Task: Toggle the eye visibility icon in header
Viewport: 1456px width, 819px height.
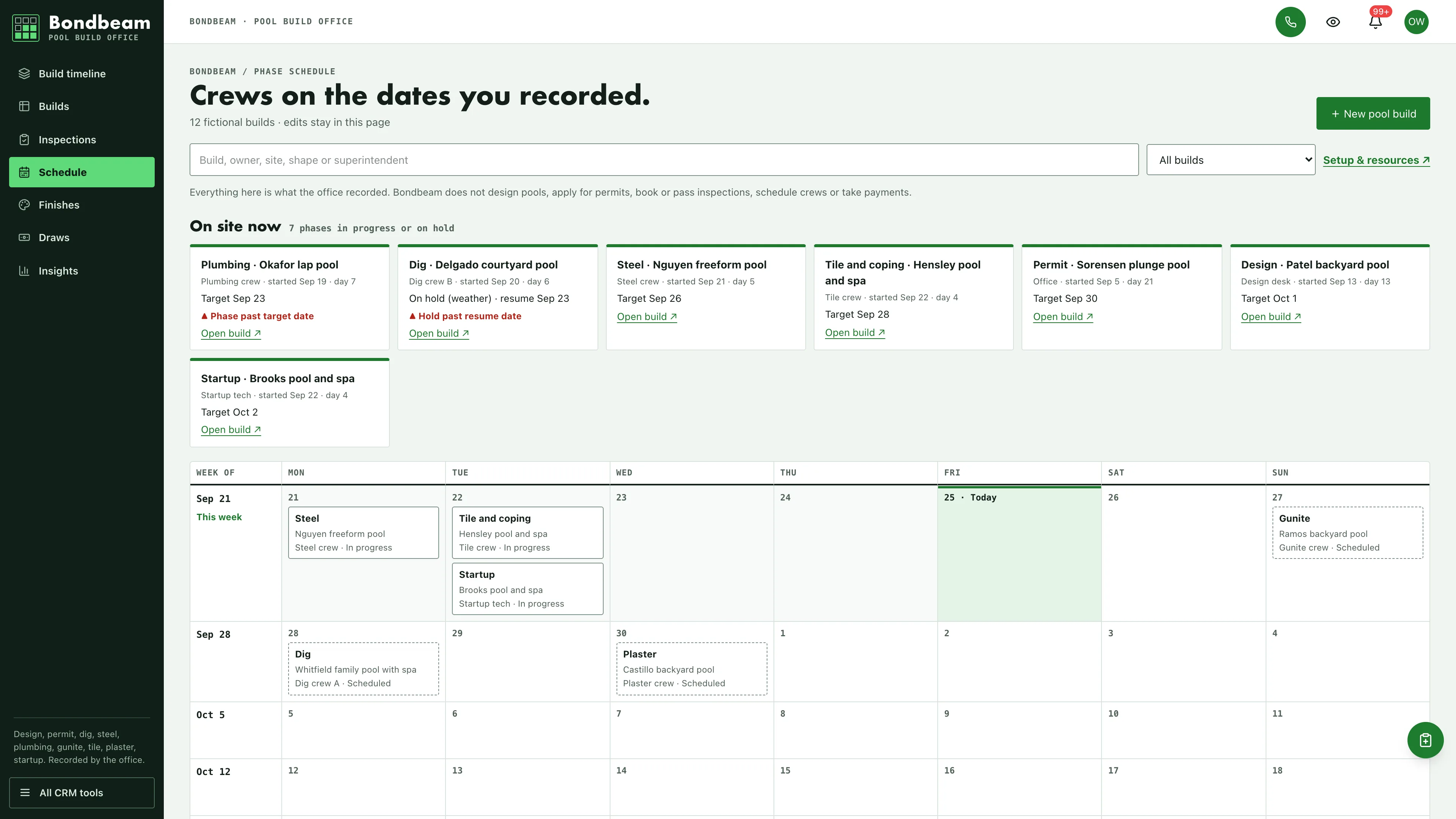Action: [1333, 22]
